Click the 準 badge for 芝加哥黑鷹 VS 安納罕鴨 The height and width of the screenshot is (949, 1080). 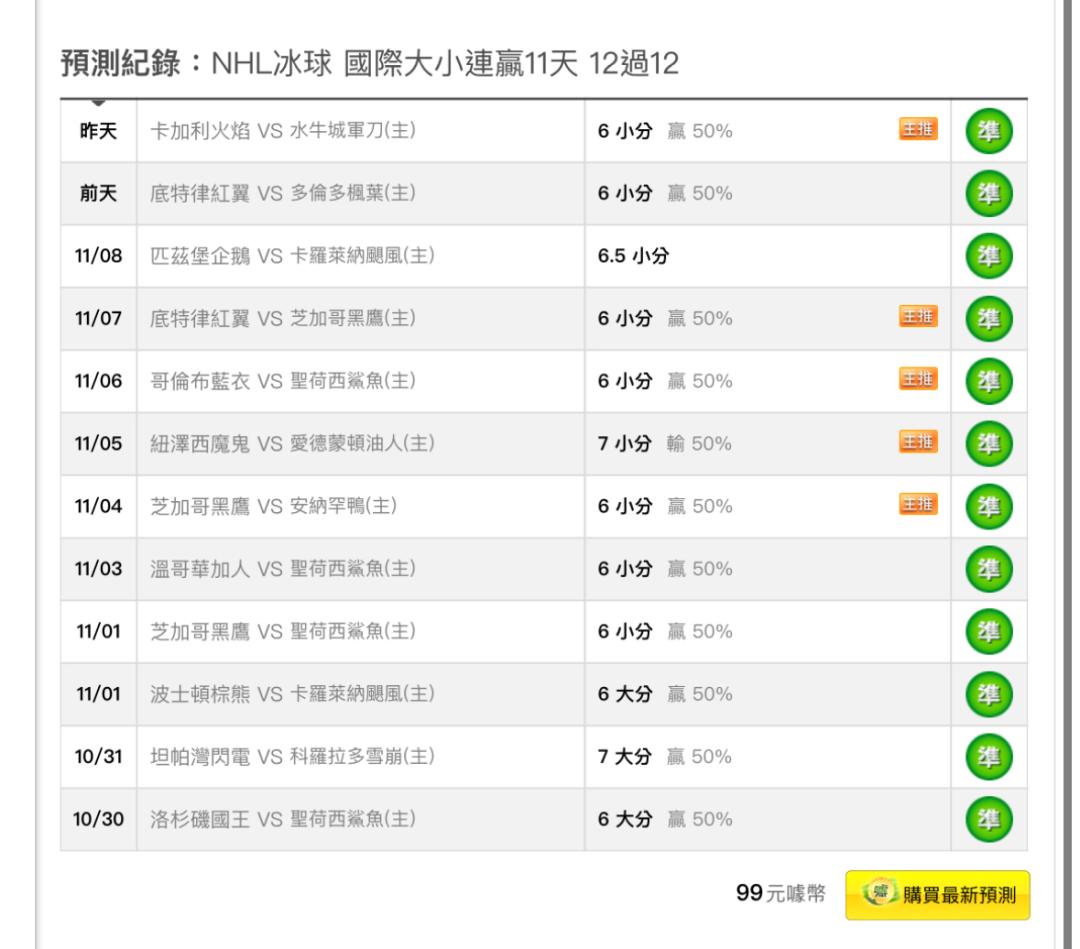[x=988, y=506]
